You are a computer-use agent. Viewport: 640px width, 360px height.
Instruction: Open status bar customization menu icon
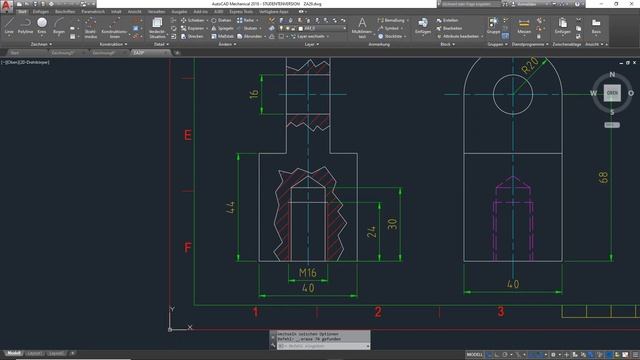(636, 355)
